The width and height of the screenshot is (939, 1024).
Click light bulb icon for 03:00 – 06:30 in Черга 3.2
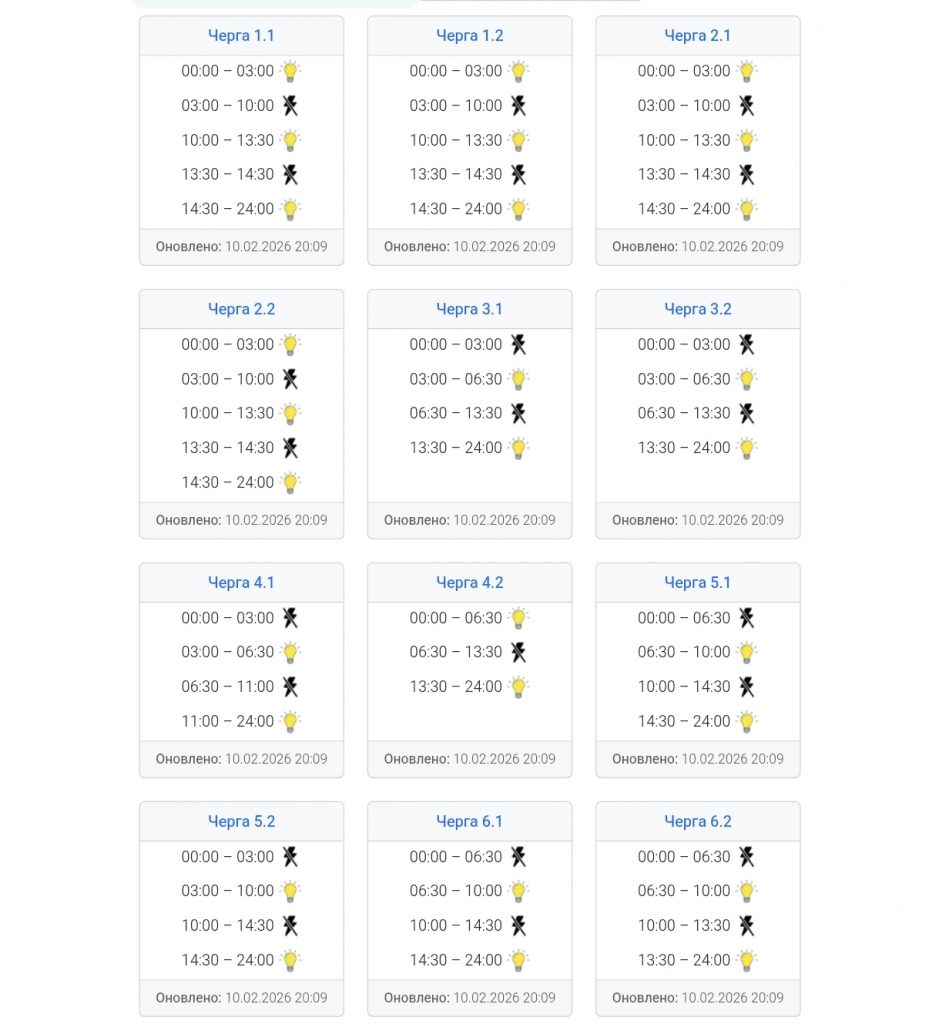[x=746, y=379]
